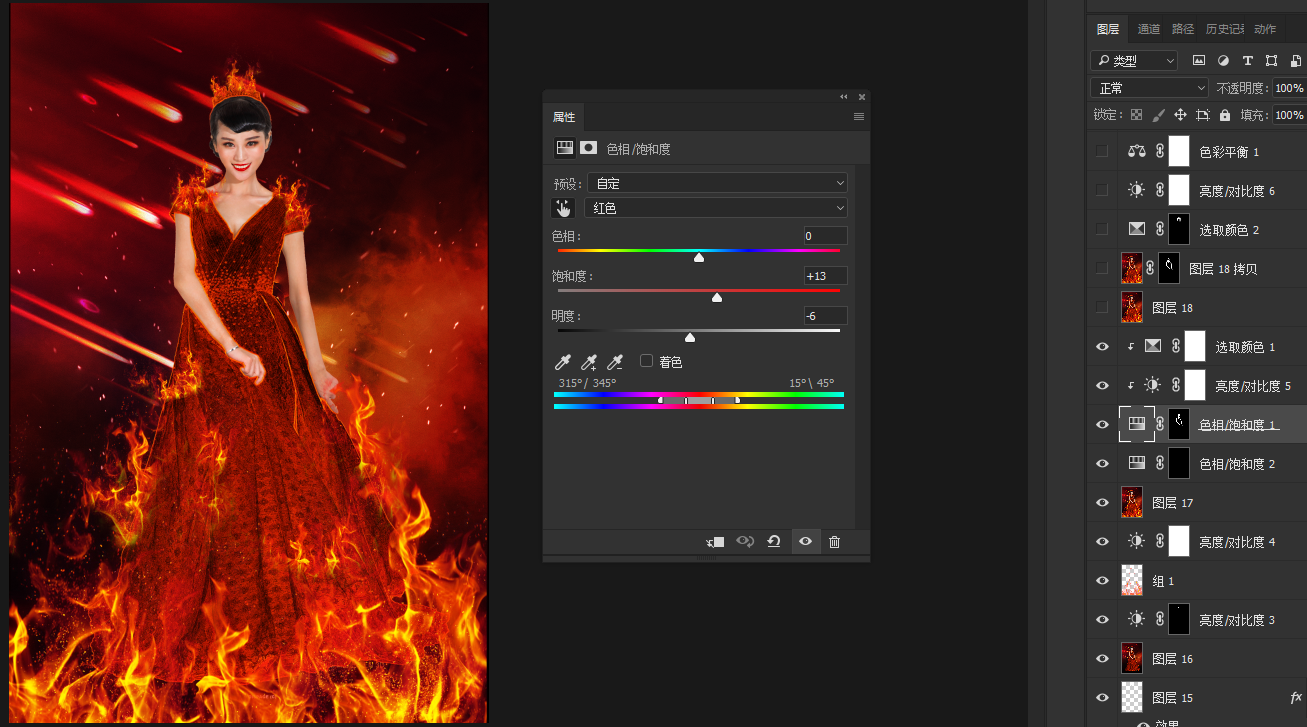Pick the add-to-sample eyedropper
Image resolution: width=1307 pixels, height=727 pixels.
(x=590, y=362)
